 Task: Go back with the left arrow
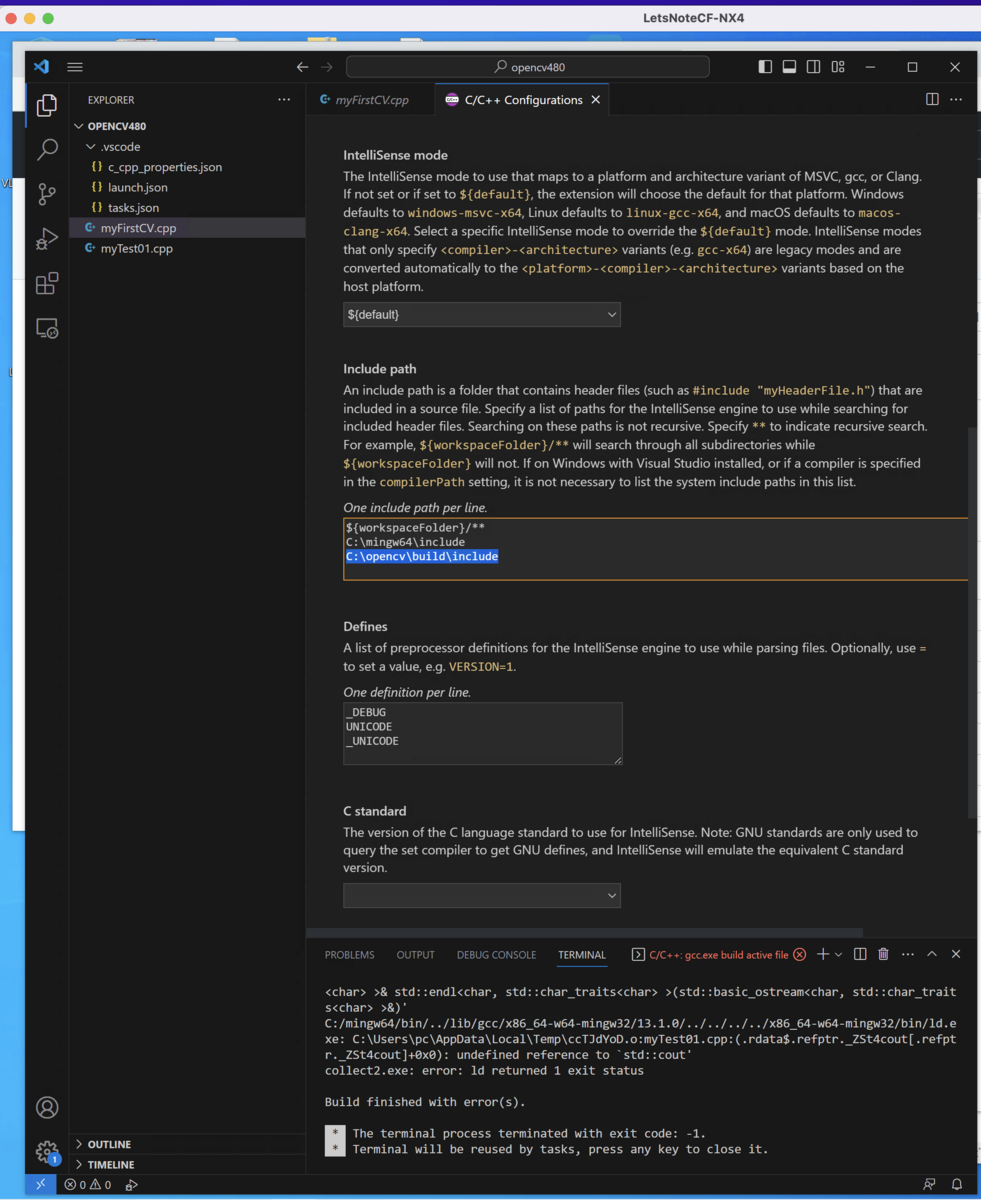click(302, 67)
